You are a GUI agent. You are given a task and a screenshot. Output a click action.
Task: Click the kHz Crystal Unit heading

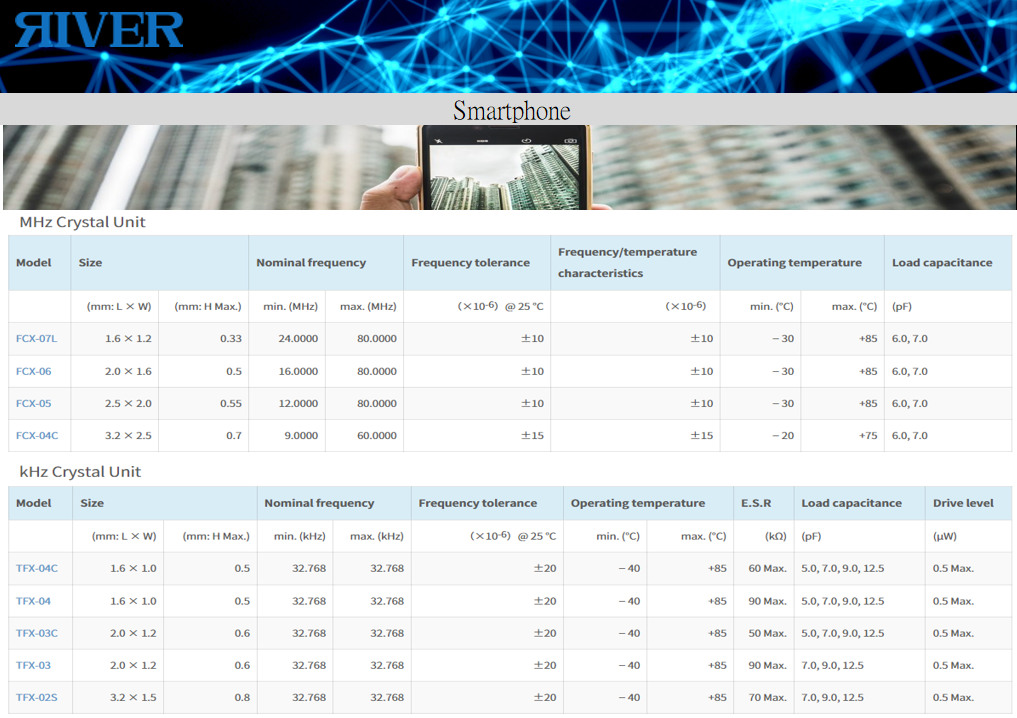coord(80,472)
